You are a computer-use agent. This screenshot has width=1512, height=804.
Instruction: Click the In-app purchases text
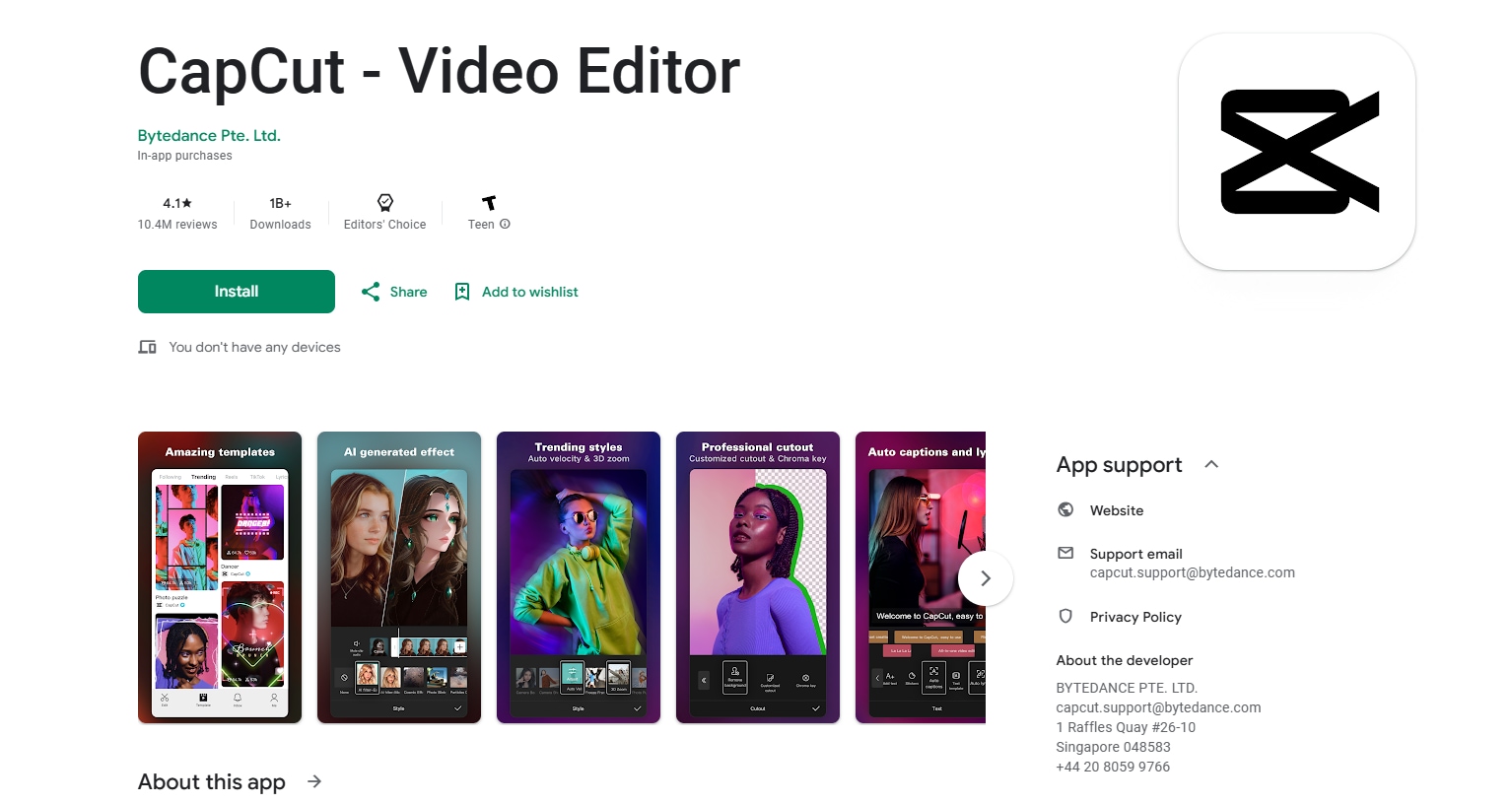point(185,156)
